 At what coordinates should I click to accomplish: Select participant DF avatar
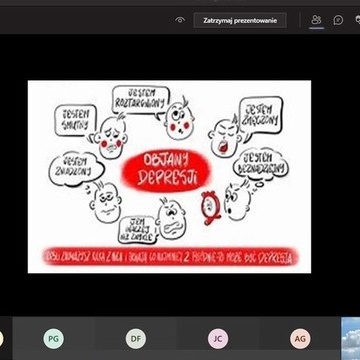coord(136,339)
